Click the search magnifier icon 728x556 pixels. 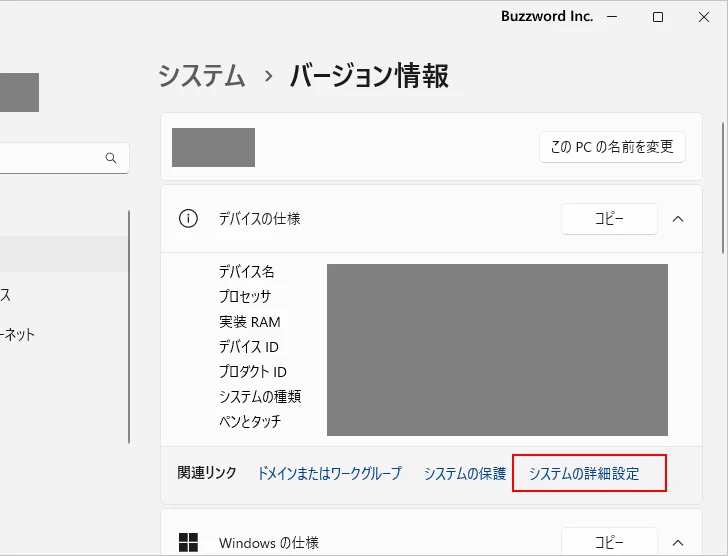111,158
